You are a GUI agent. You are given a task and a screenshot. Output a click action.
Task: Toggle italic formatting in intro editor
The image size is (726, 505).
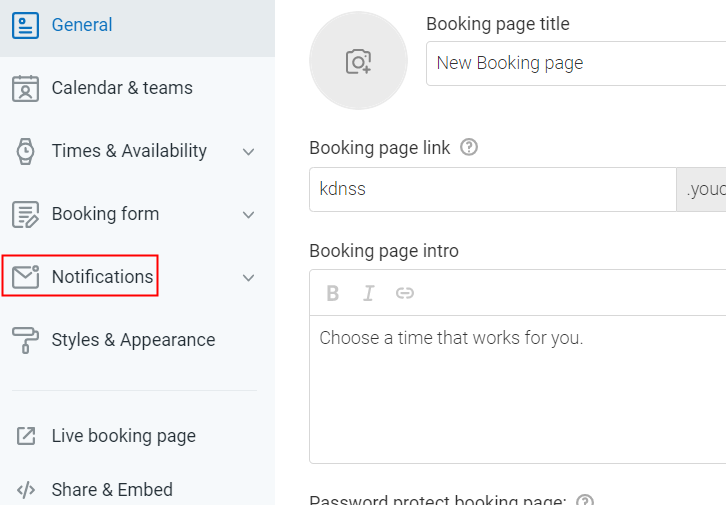pyautogui.click(x=368, y=293)
